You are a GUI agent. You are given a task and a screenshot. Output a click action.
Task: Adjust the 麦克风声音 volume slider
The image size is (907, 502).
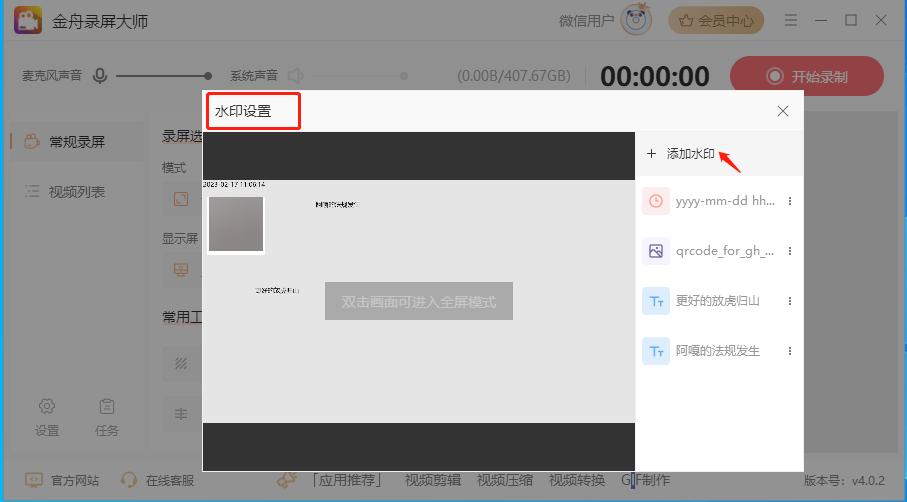[164, 76]
